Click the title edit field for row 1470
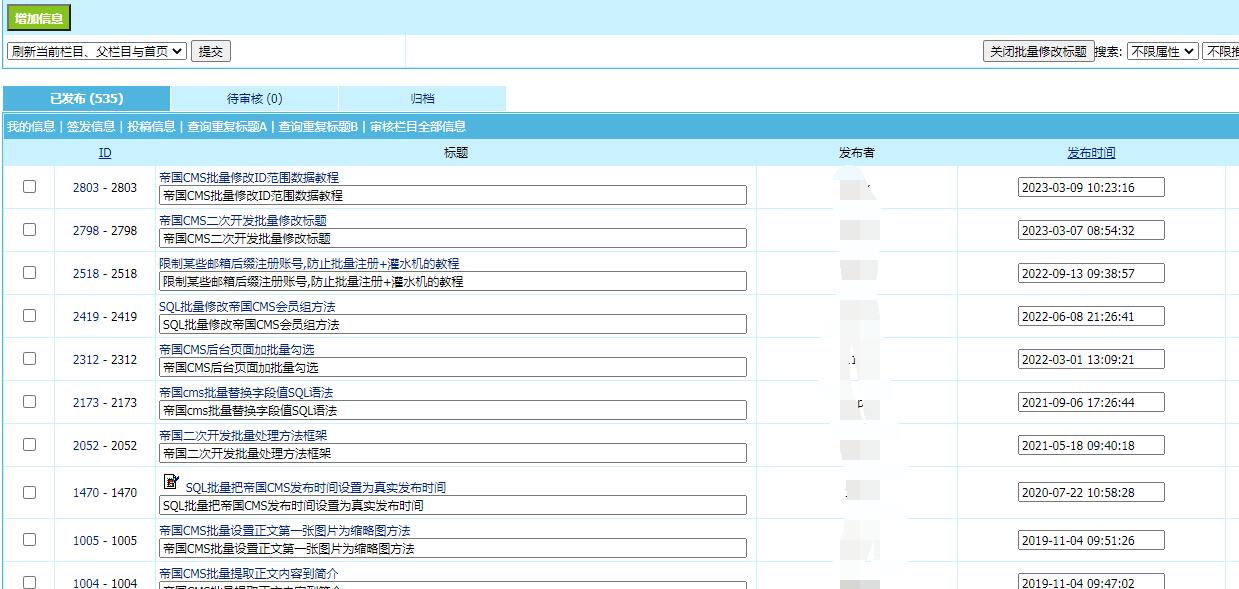Viewport: 1239px width, 589px height. pos(453,505)
